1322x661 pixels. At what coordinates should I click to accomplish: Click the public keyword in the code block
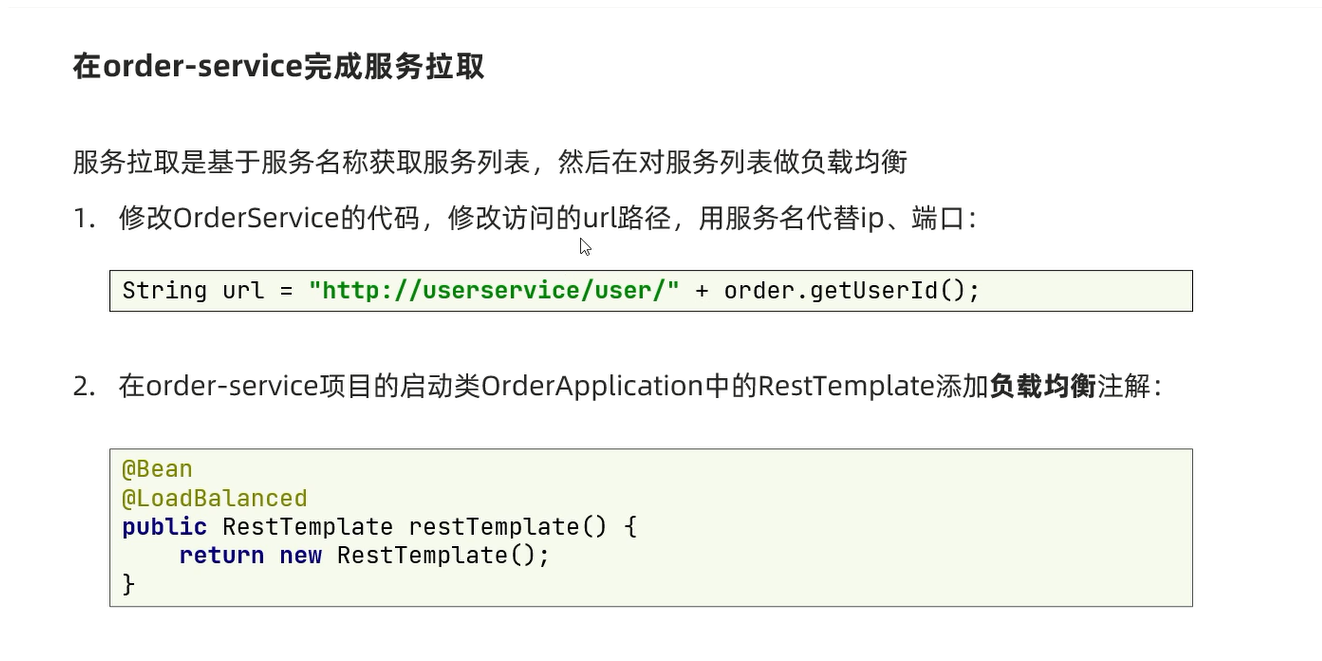click(x=164, y=527)
